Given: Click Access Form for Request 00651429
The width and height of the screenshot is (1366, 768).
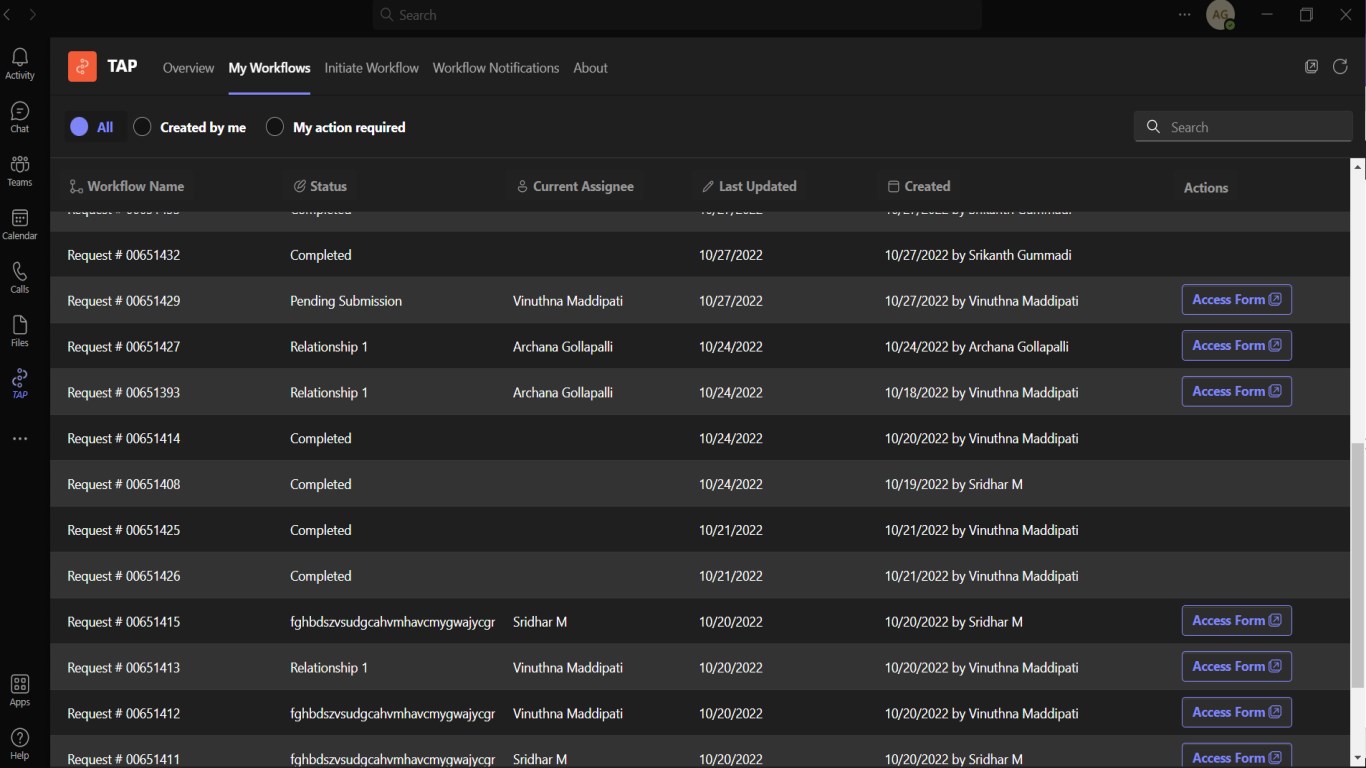Looking at the screenshot, I should [x=1236, y=300].
